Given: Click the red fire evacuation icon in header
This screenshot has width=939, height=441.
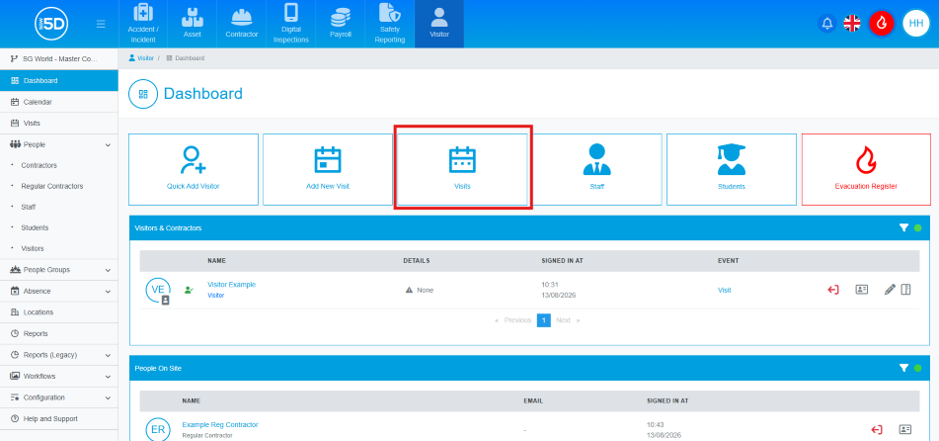Looking at the screenshot, I should 881,23.
